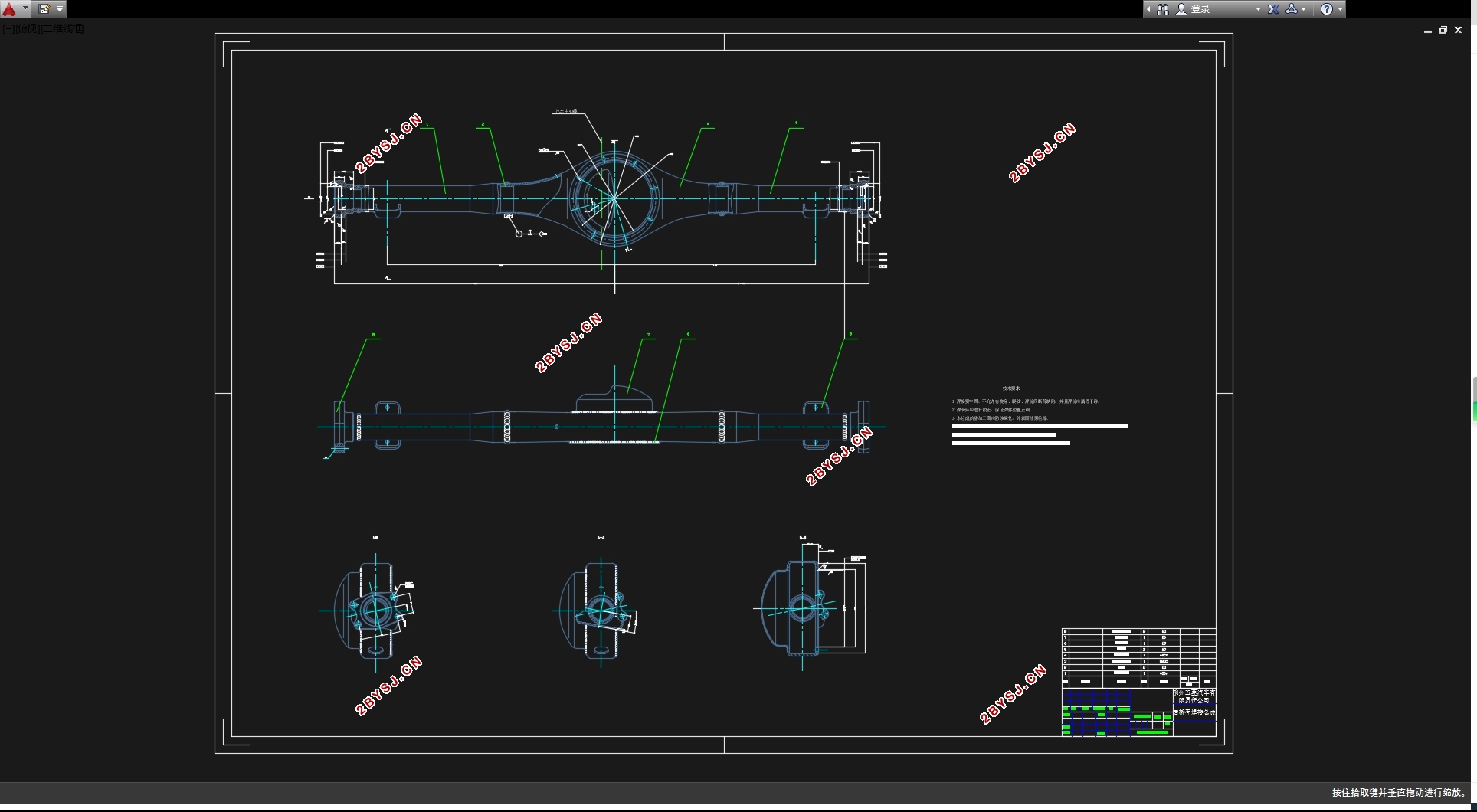Restore down the drawing window
The image size is (1477, 812).
pyautogui.click(x=1443, y=31)
